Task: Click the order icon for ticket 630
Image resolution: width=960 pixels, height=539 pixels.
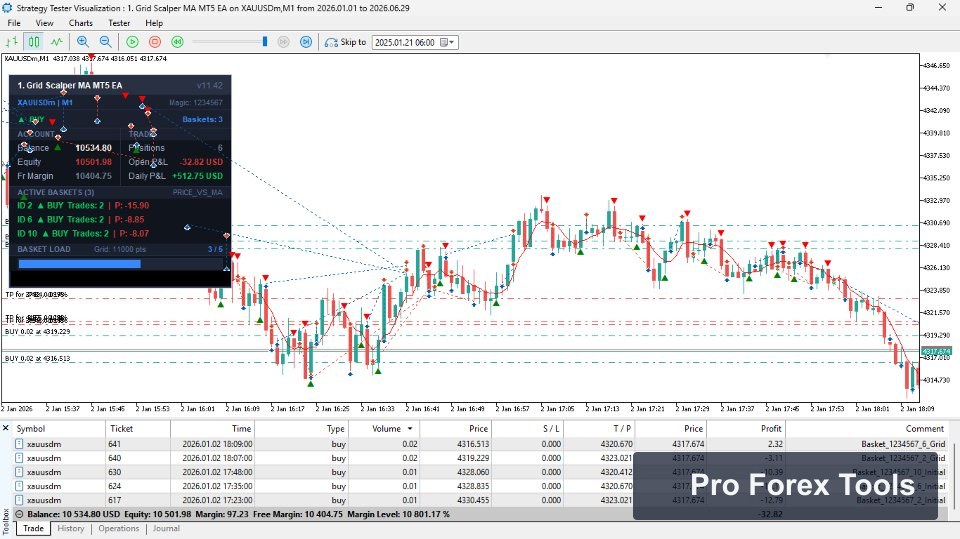Action: coord(19,472)
